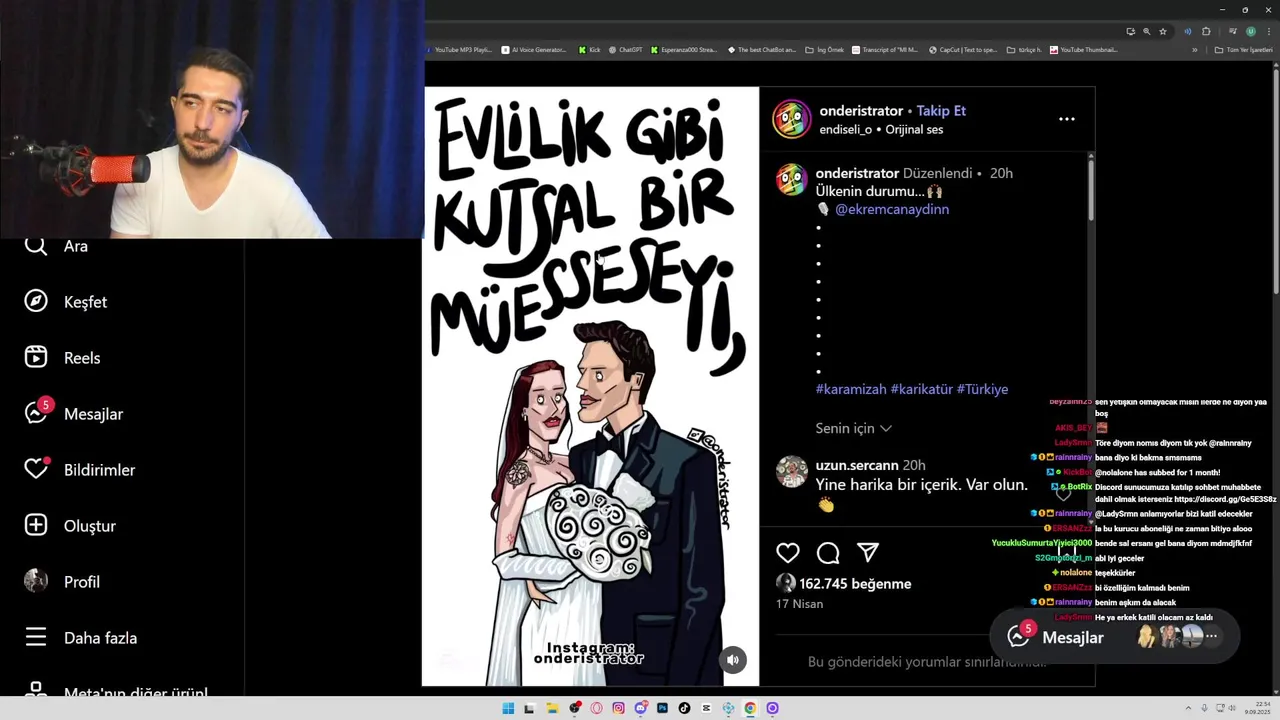Share post with paper plane icon

point(868,553)
